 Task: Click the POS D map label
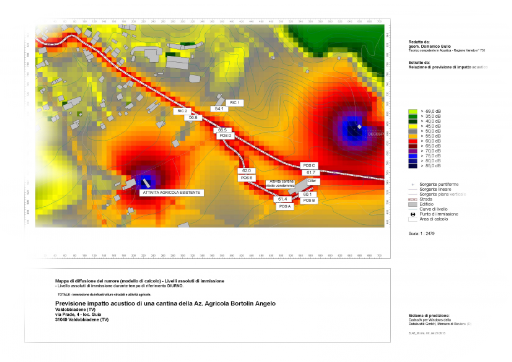pyautogui.click(x=226, y=136)
